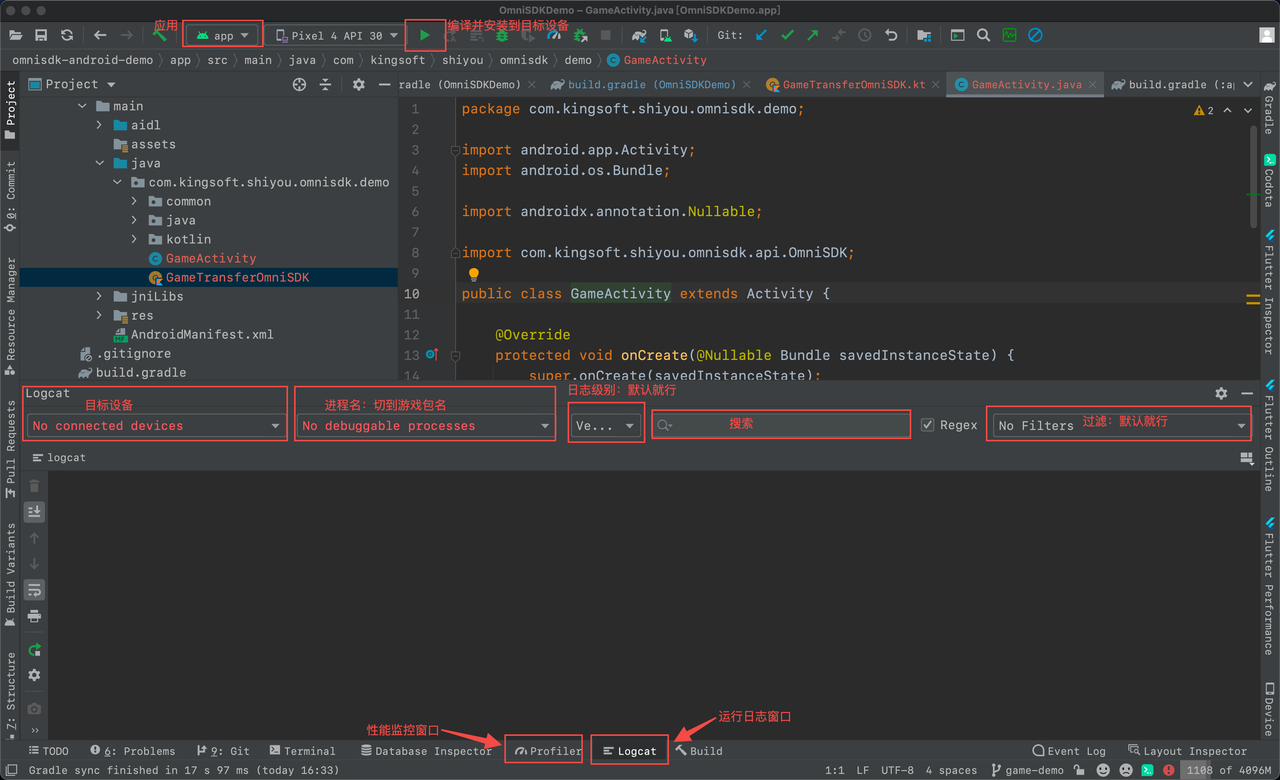The width and height of the screenshot is (1280, 780).
Task: Open the Verbose log level dropdown
Action: coord(605,426)
